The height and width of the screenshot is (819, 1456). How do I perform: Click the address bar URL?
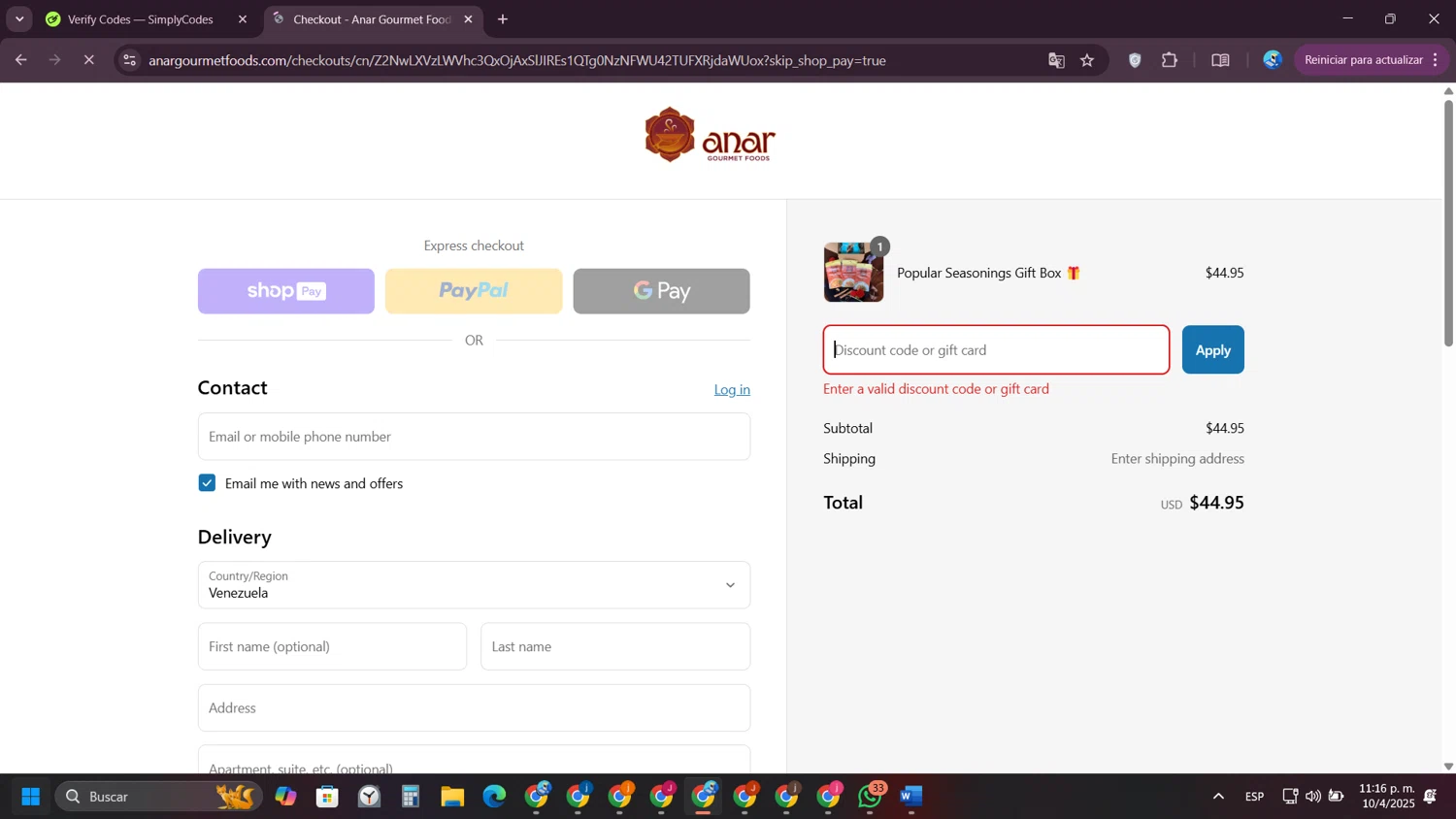click(x=517, y=60)
